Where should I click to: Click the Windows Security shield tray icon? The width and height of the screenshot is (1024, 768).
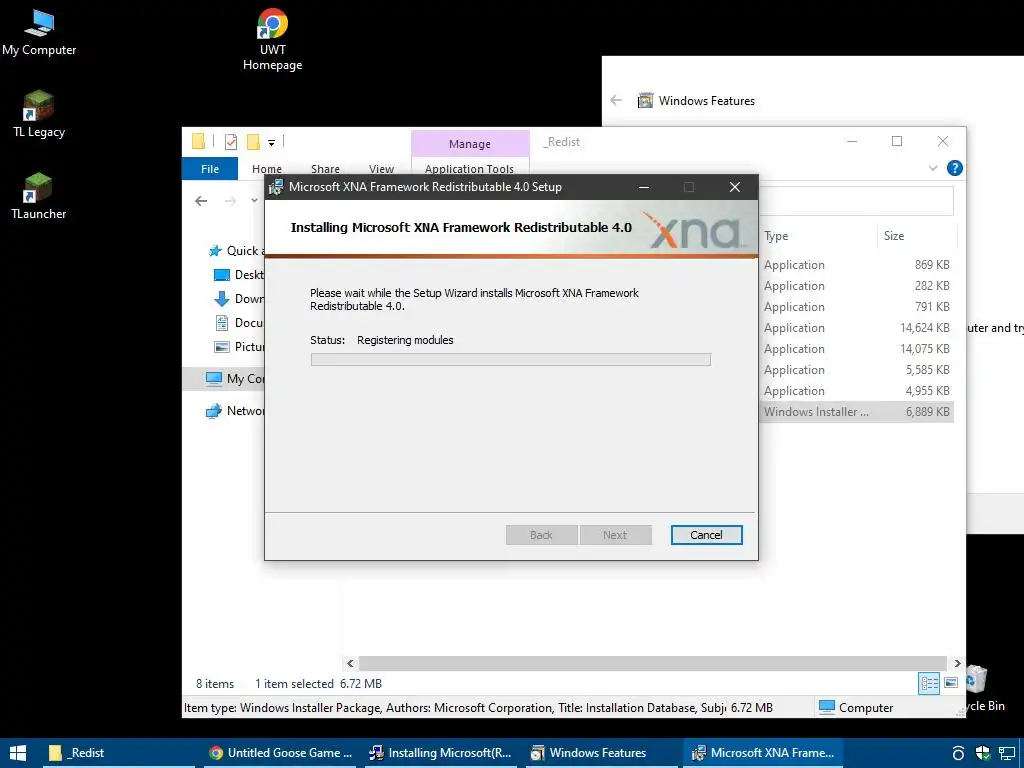coord(983,753)
